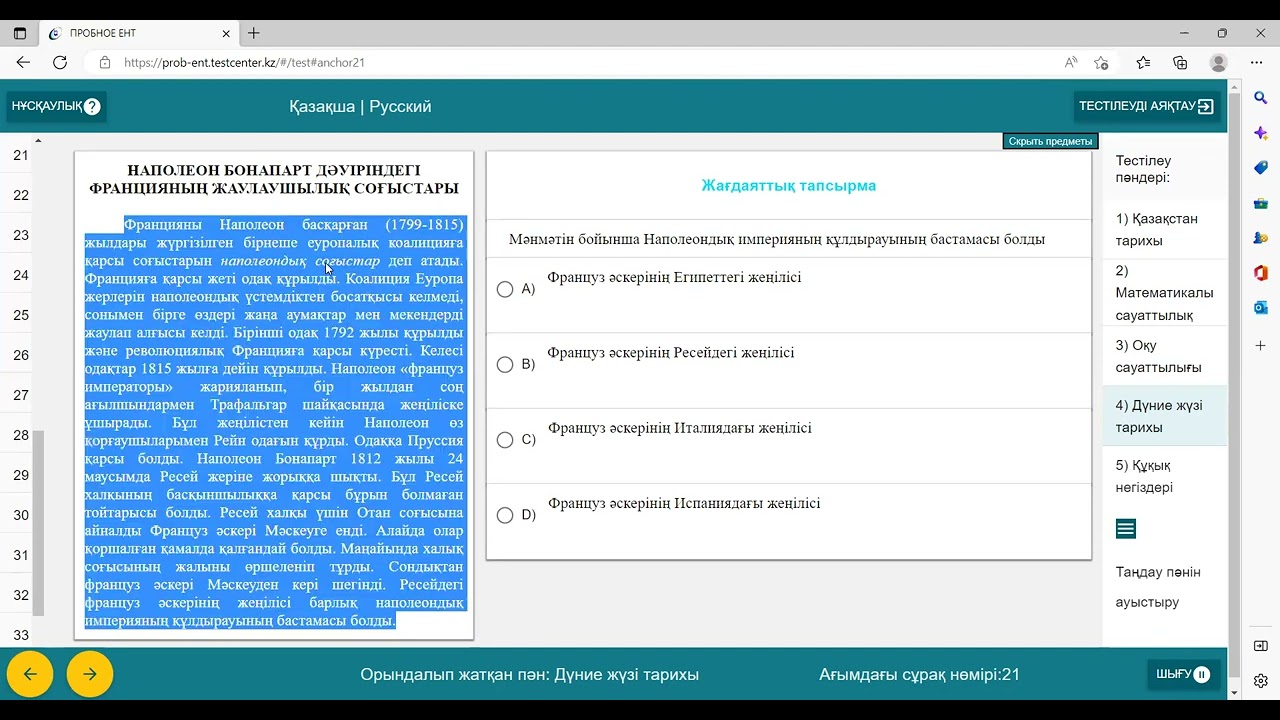Open the hamburger list icon in subjects panel
The width and height of the screenshot is (1280, 720).
coord(1126,529)
